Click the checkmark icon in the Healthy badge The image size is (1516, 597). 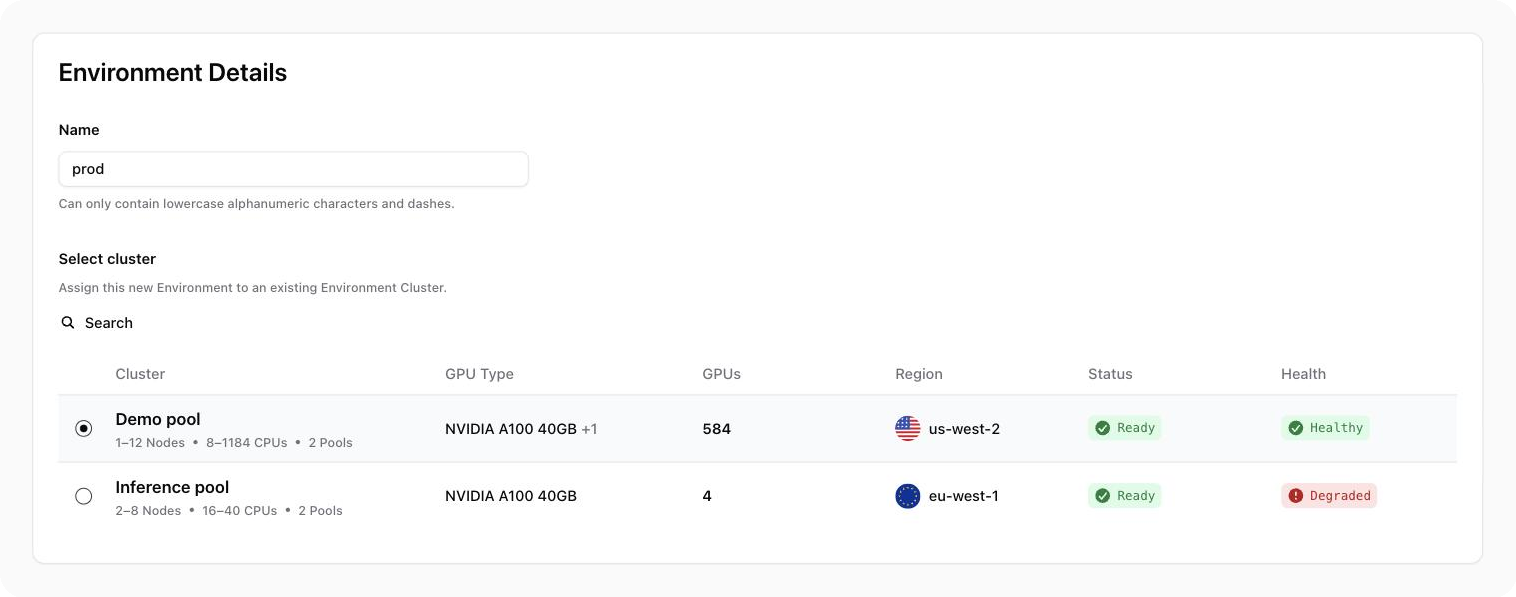coord(1295,428)
